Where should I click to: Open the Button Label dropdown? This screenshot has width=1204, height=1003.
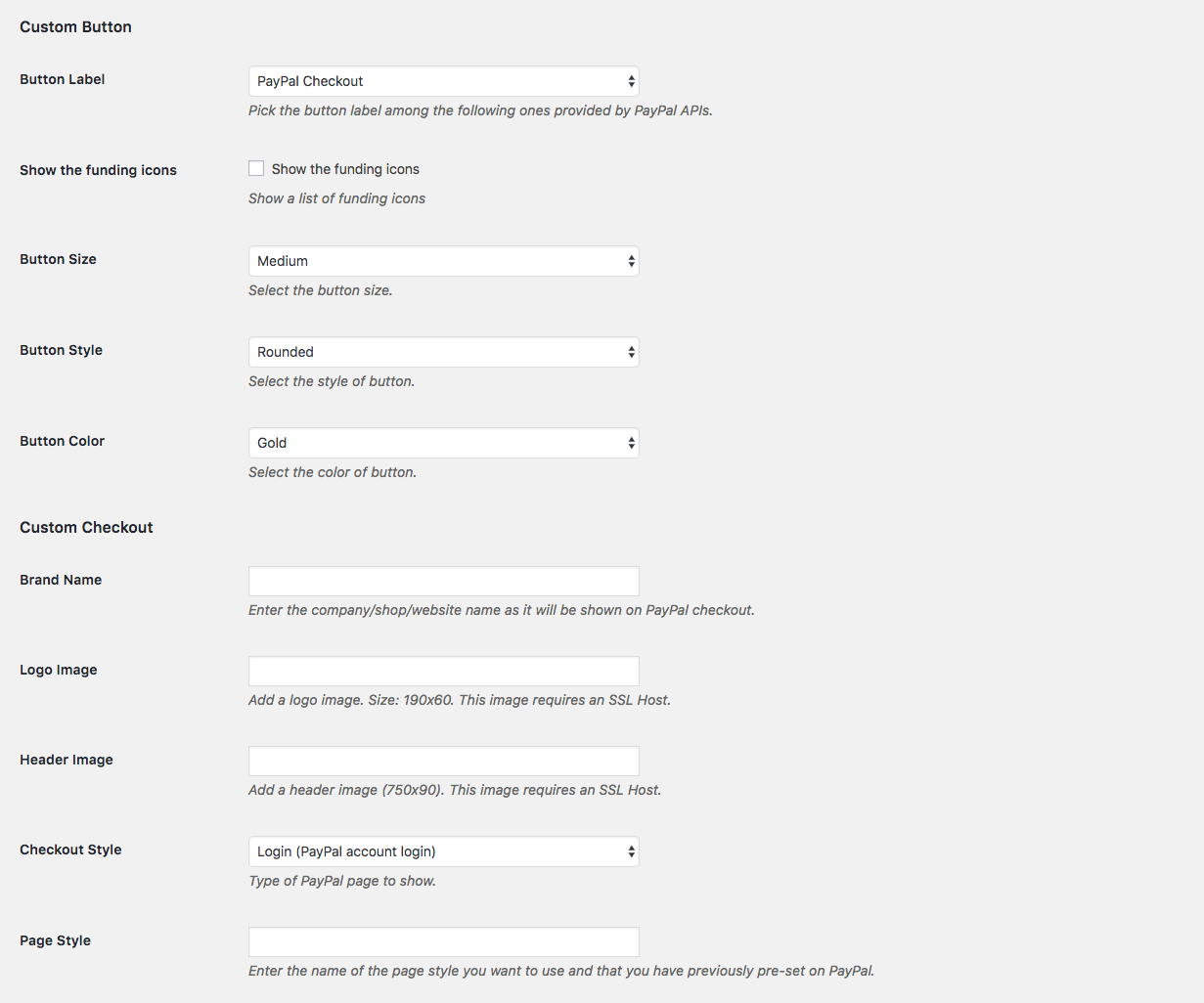click(x=443, y=81)
